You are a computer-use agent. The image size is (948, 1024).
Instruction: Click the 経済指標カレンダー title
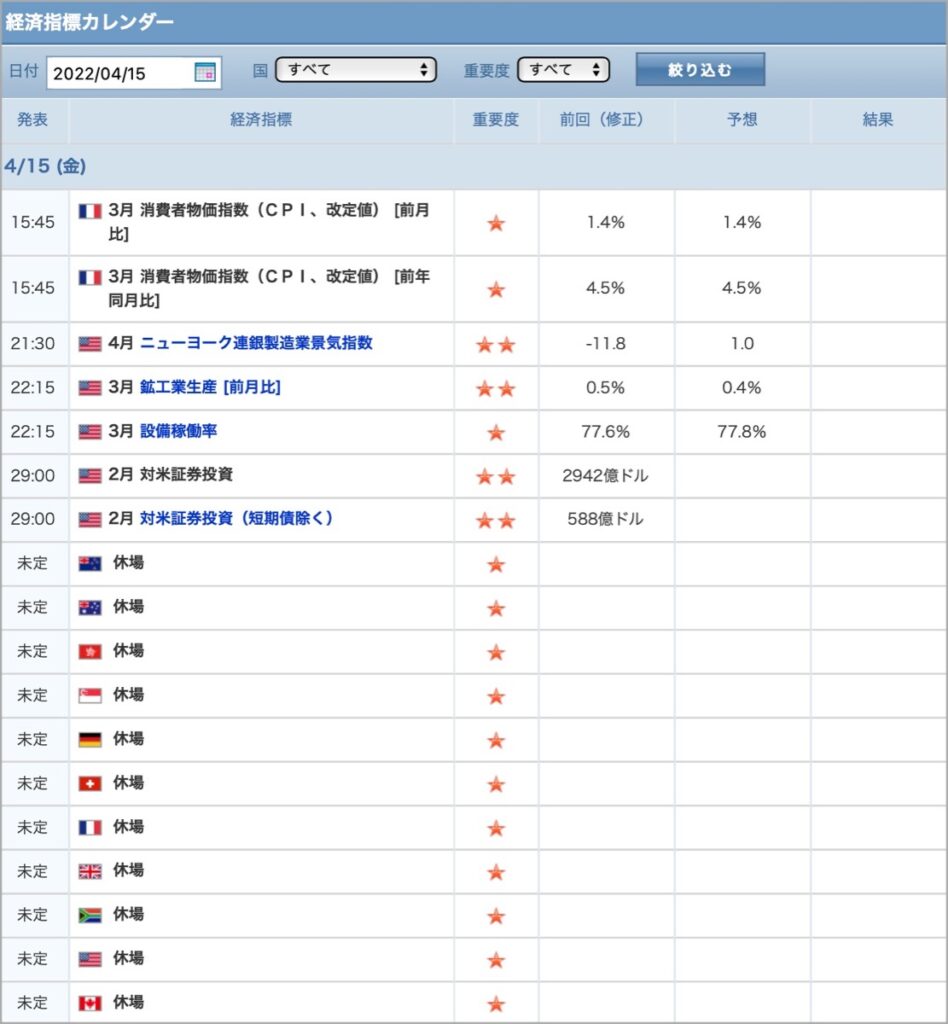[x=89, y=22]
